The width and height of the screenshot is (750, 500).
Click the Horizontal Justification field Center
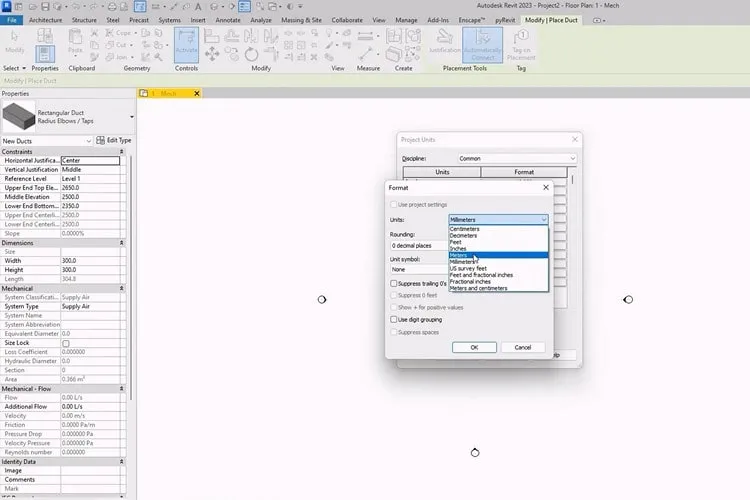(90, 160)
